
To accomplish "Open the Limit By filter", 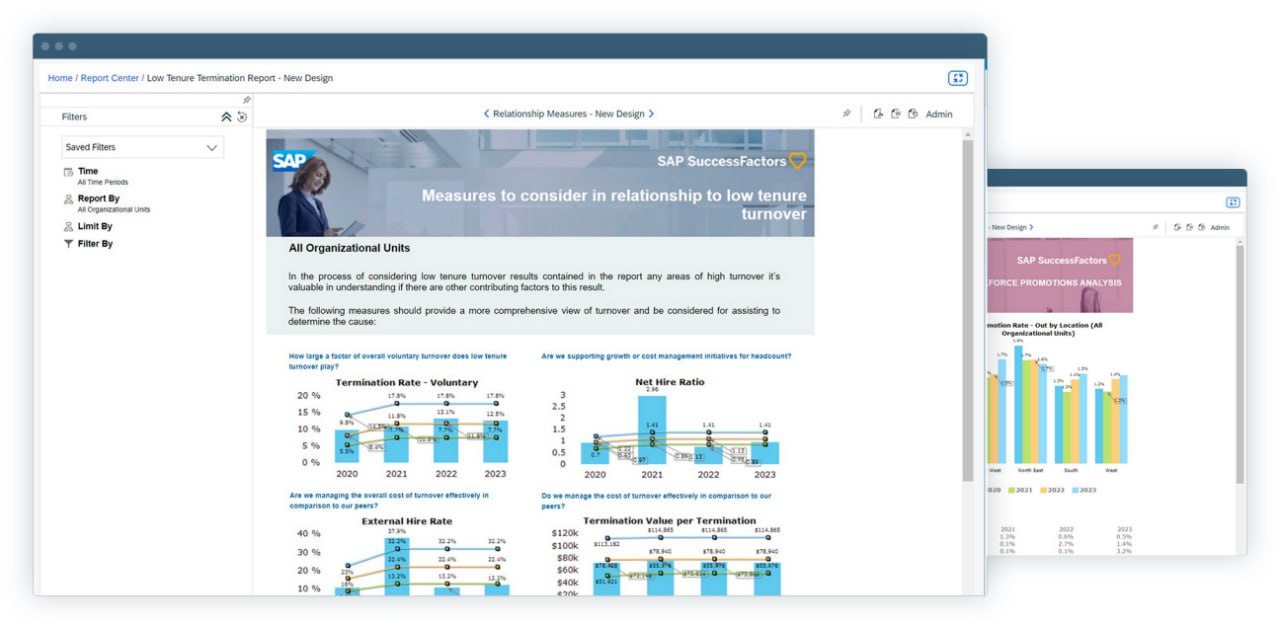I will click(x=95, y=226).
